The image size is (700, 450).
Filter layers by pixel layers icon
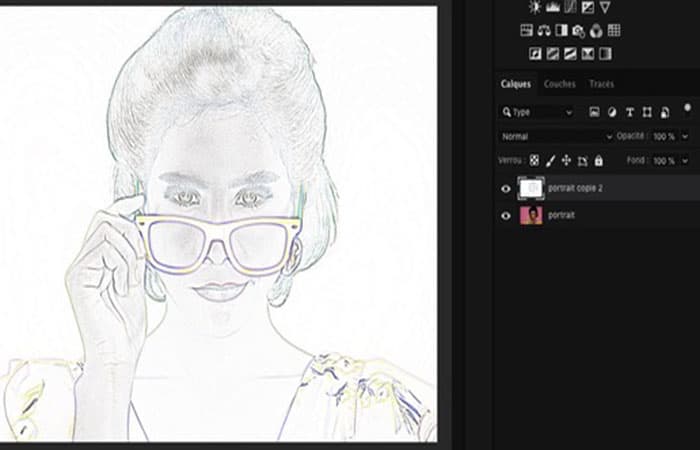point(594,112)
